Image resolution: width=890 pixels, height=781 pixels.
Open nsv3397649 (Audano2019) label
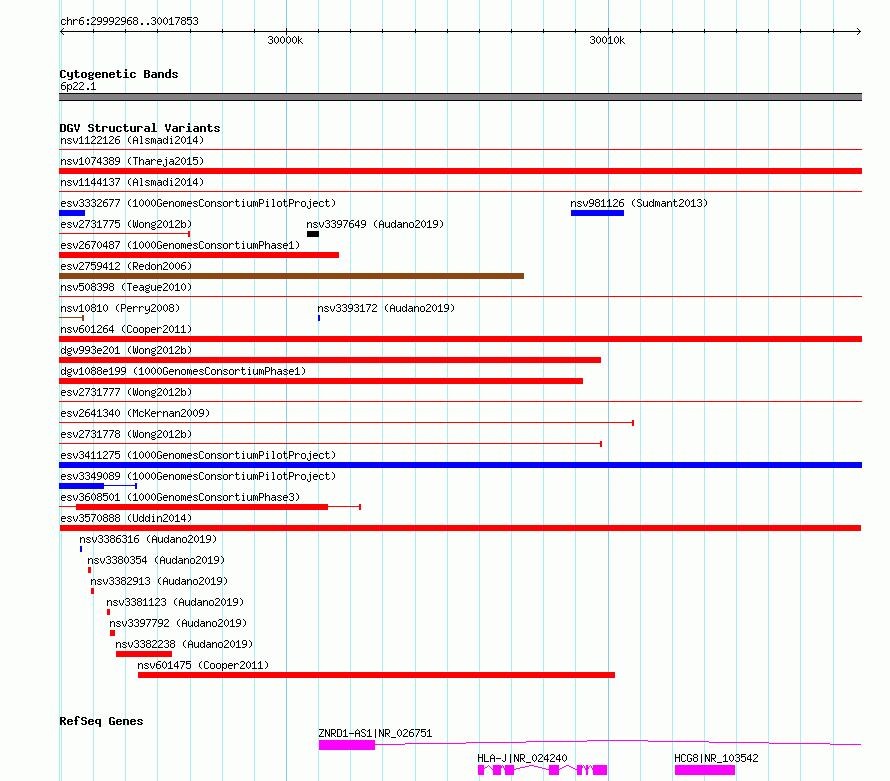click(375, 224)
